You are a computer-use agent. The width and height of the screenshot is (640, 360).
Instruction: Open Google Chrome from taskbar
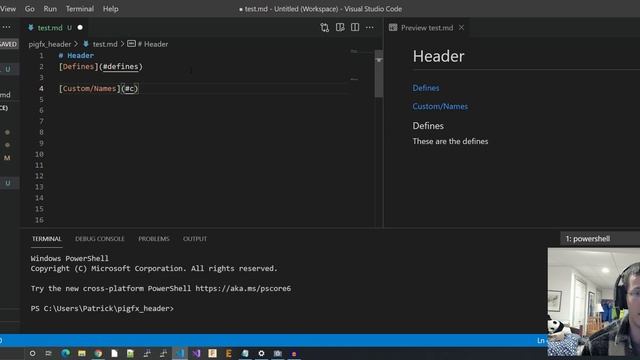98,353
